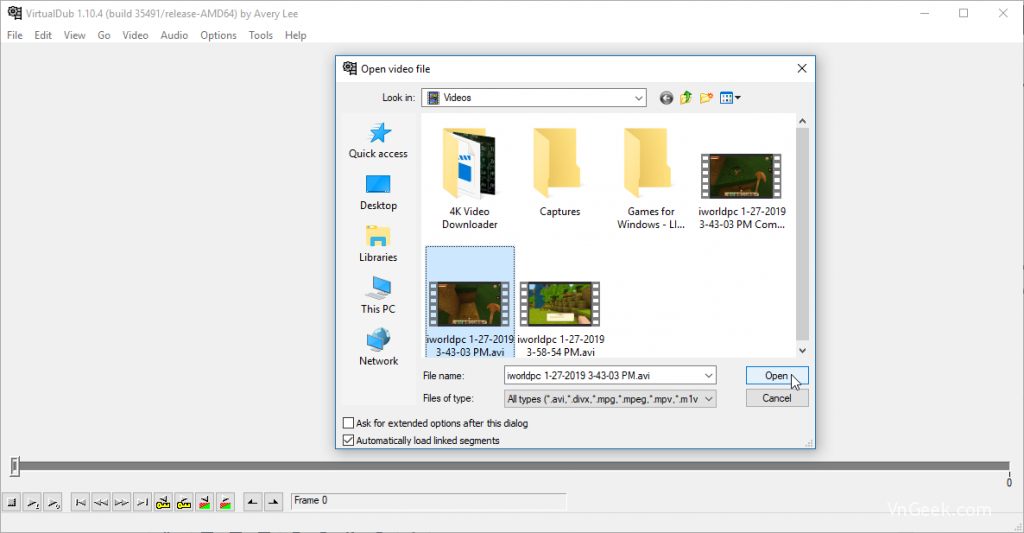
Task: Open the Tools menu
Action: click(x=261, y=35)
